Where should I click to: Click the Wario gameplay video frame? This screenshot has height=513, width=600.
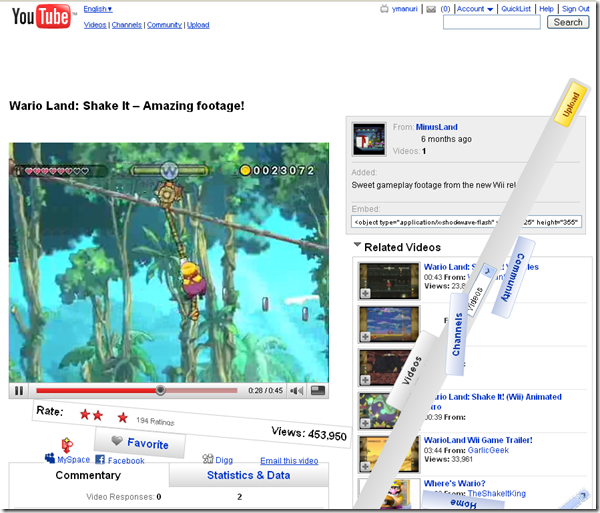coord(169,262)
